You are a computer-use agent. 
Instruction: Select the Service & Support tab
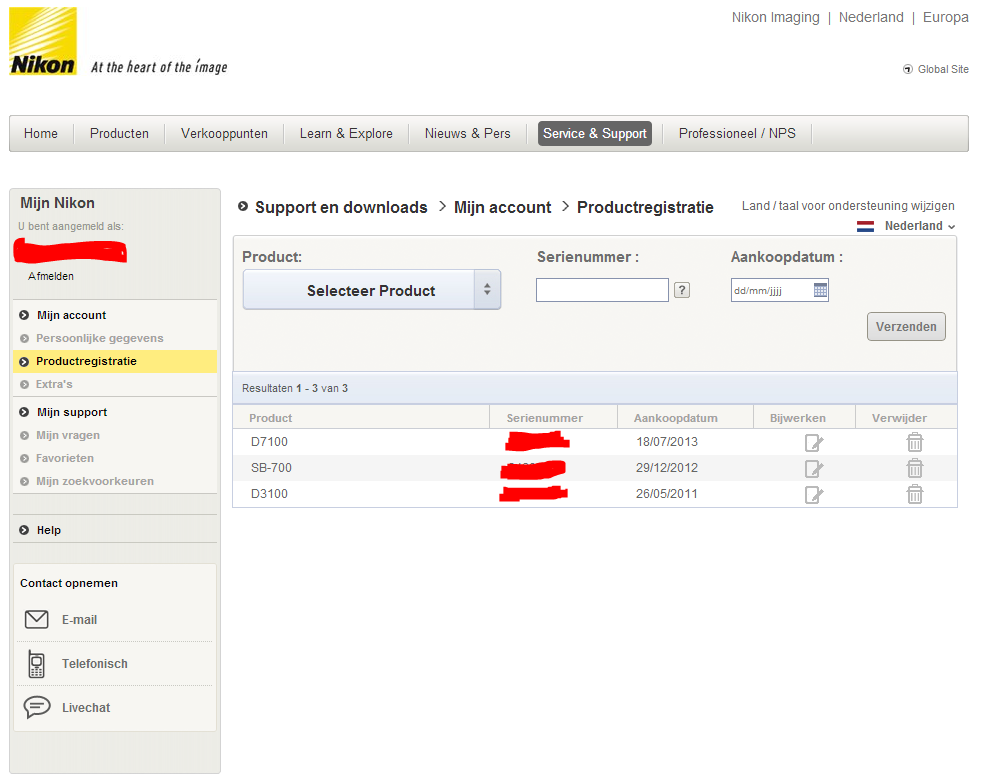click(x=595, y=133)
